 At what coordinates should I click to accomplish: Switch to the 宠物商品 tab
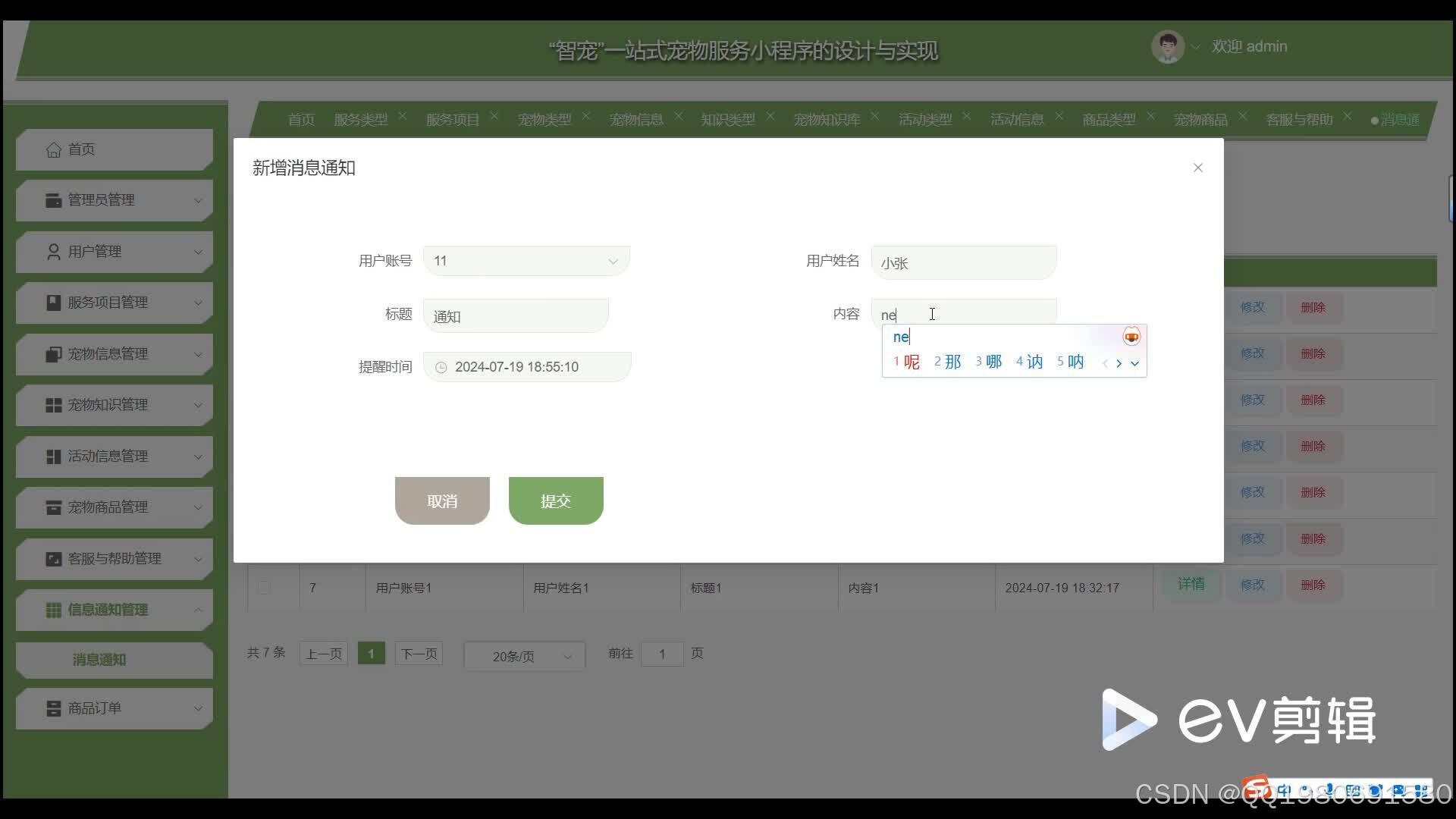coord(1200,119)
